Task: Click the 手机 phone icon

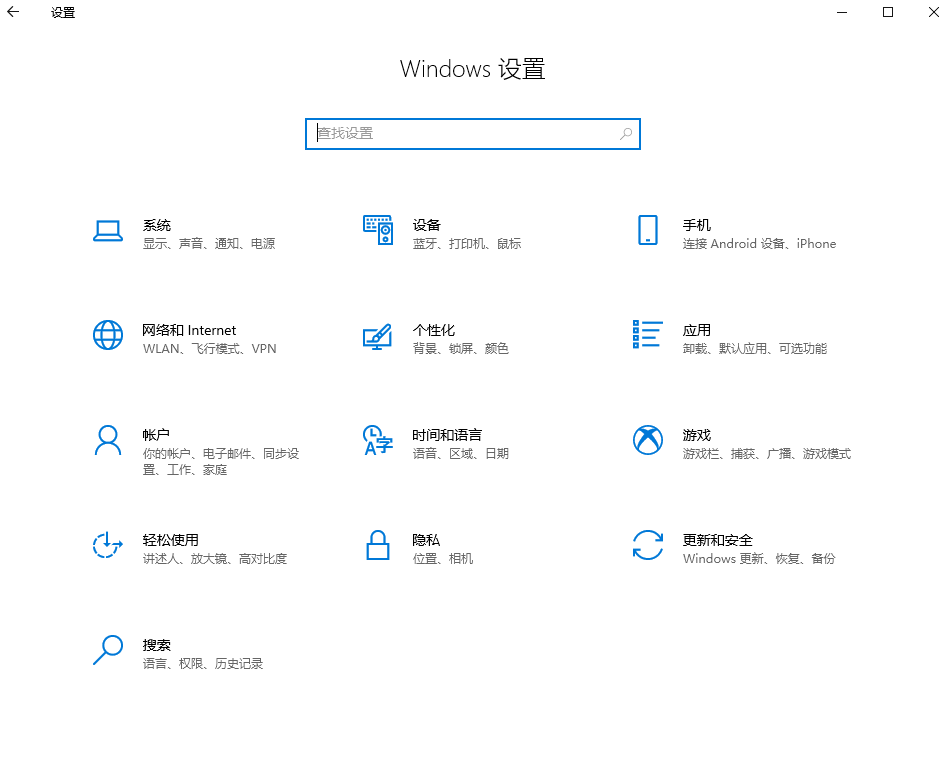Action: (648, 230)
